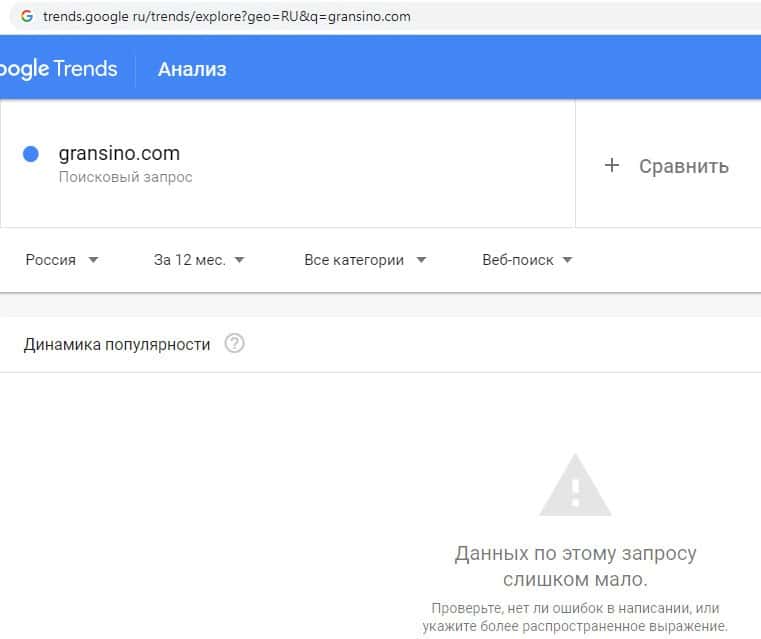
Task: Click the gray warning triangle icon
Action: 575,485
